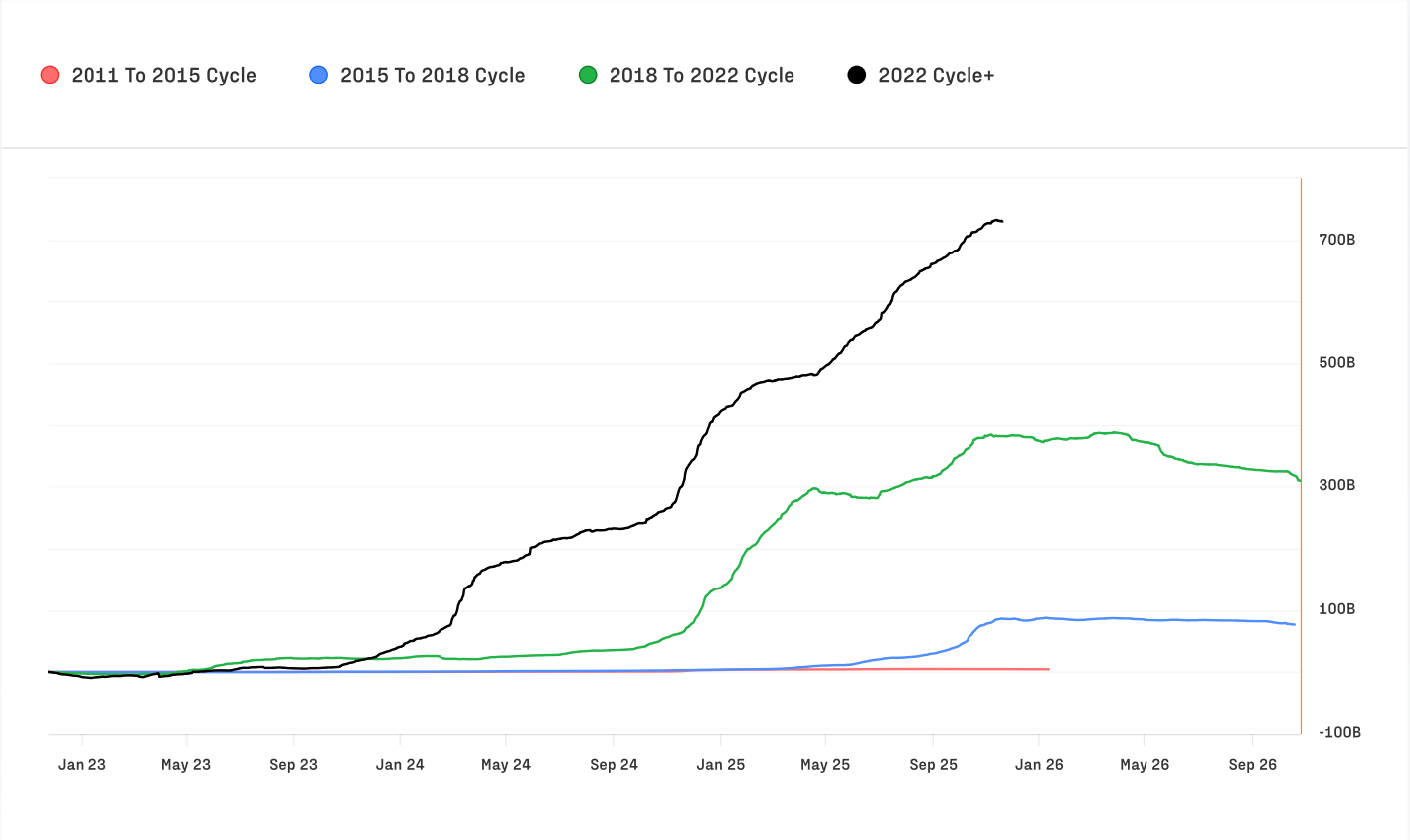Select the Jan 24 x-axis tick label
This screenshot has width=1410, height=840.
tap(400, 764)
